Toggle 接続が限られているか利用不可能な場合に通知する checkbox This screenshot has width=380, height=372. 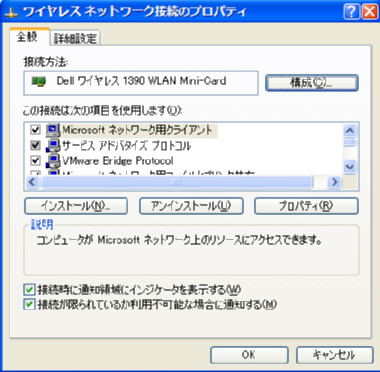point(29,304)
